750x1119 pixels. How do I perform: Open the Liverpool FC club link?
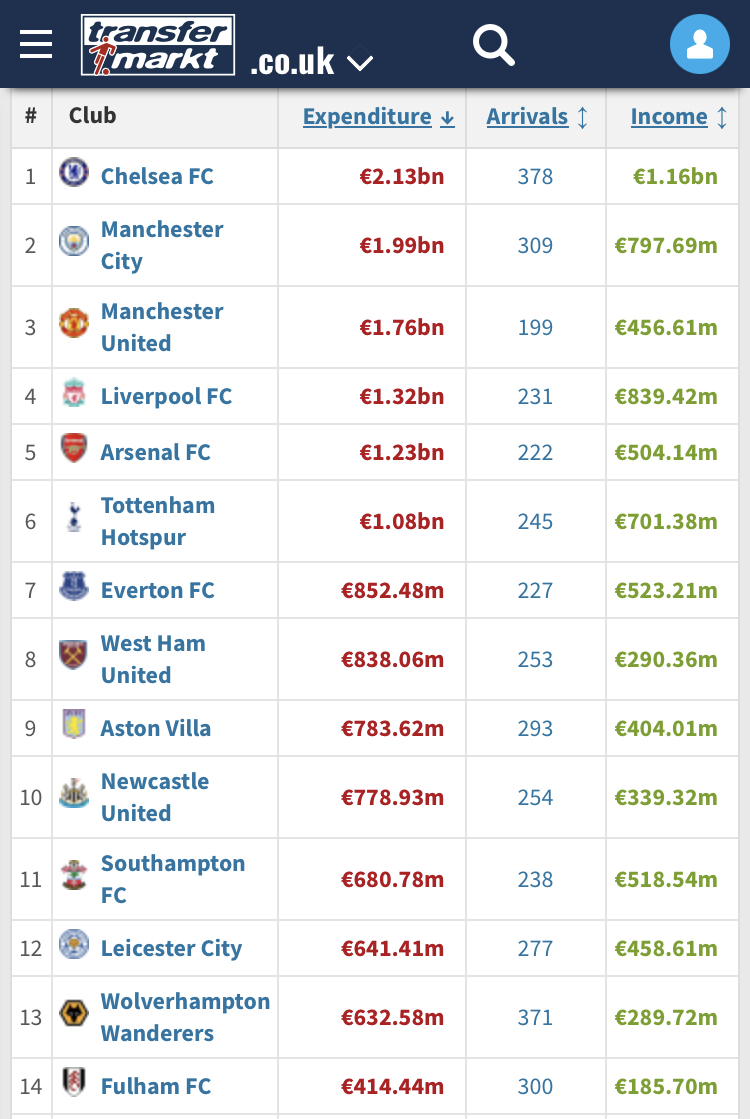(166, 396)
